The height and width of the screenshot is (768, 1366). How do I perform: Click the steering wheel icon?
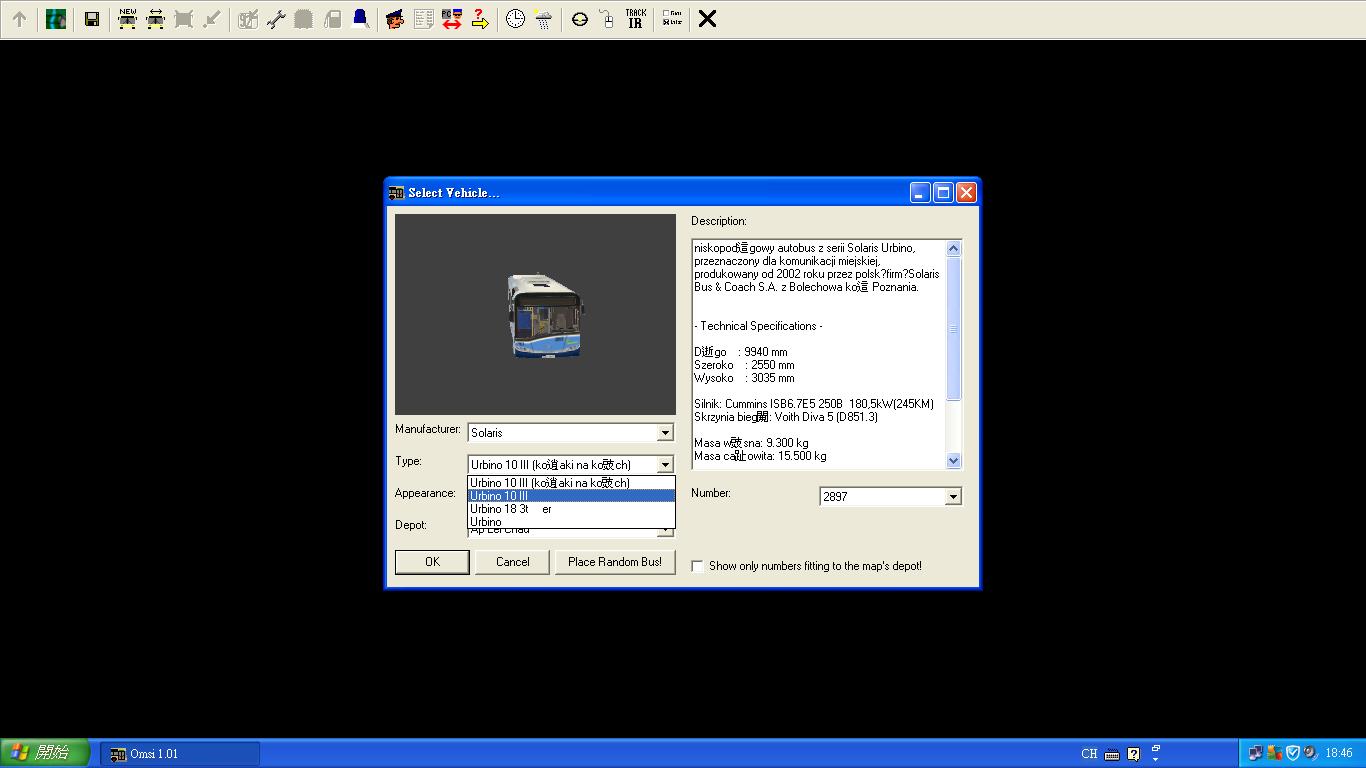coord(580,19)
